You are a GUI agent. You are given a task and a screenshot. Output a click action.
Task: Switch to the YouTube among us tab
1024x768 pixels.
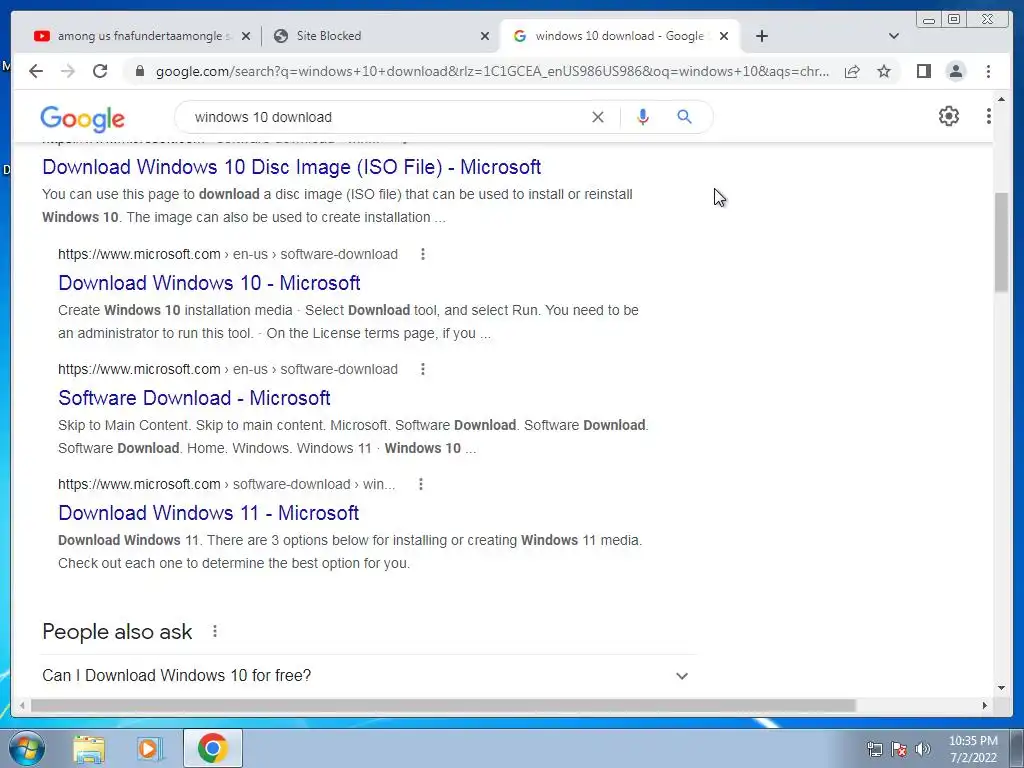[x=133, y=36]
